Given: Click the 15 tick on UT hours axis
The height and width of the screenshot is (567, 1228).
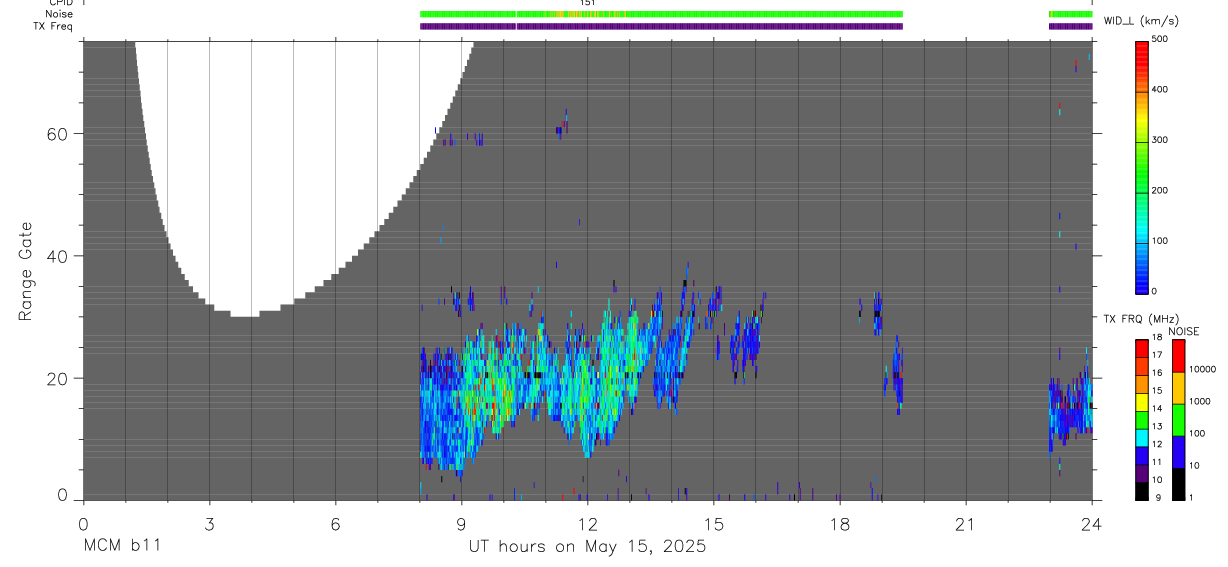Looking at the screenshot, I should pyautogui.click(x=714, y=523).
